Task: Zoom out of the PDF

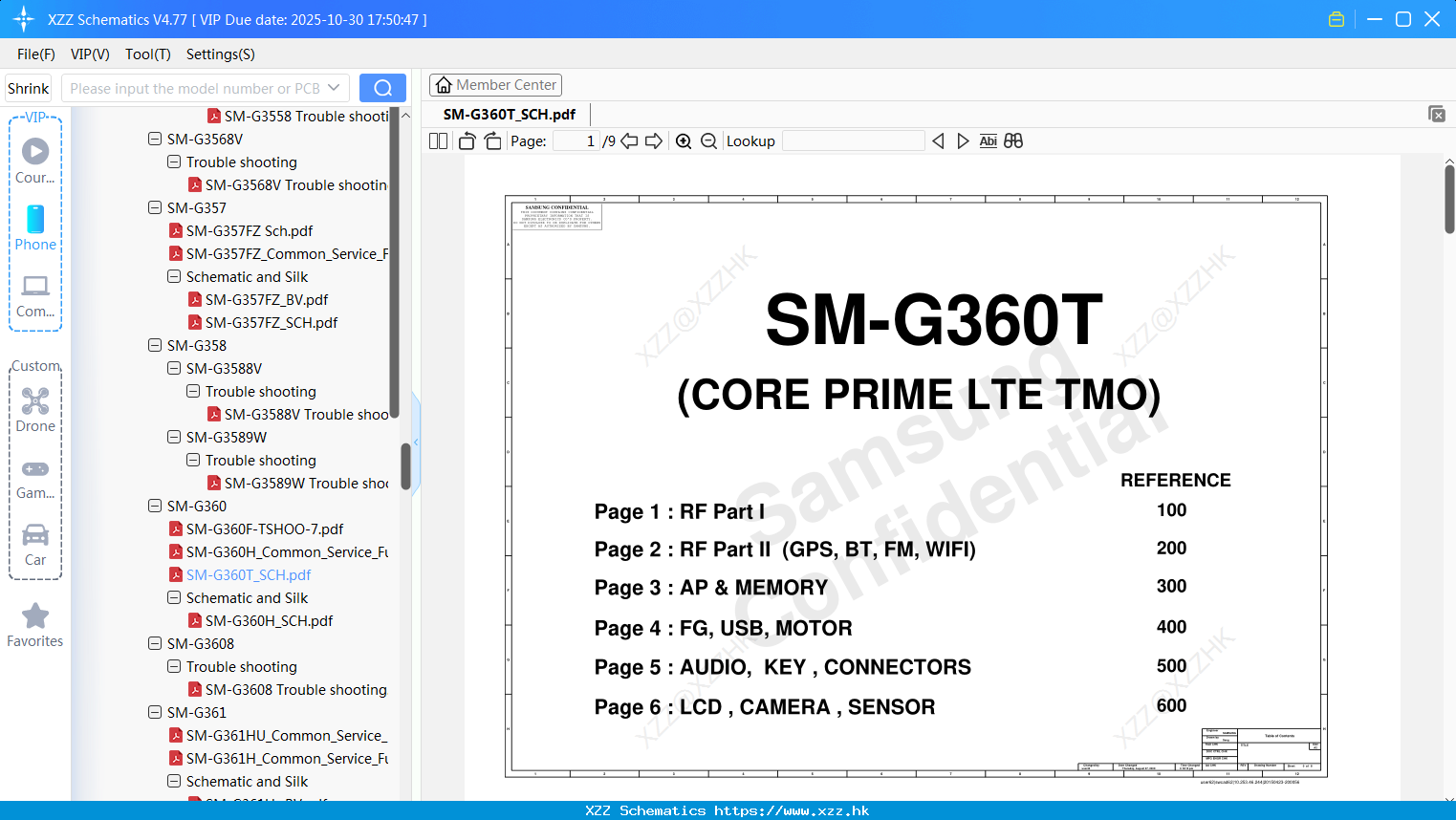Action: pos(708,141)
